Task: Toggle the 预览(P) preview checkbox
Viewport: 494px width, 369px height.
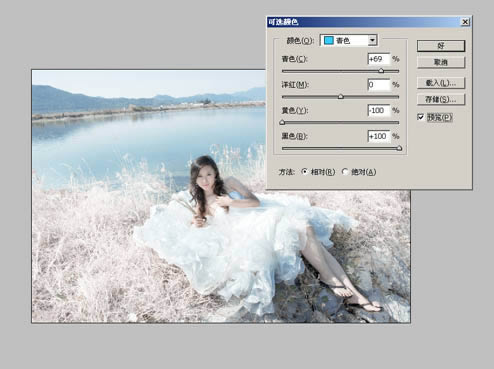Action: tap(421, 117)
